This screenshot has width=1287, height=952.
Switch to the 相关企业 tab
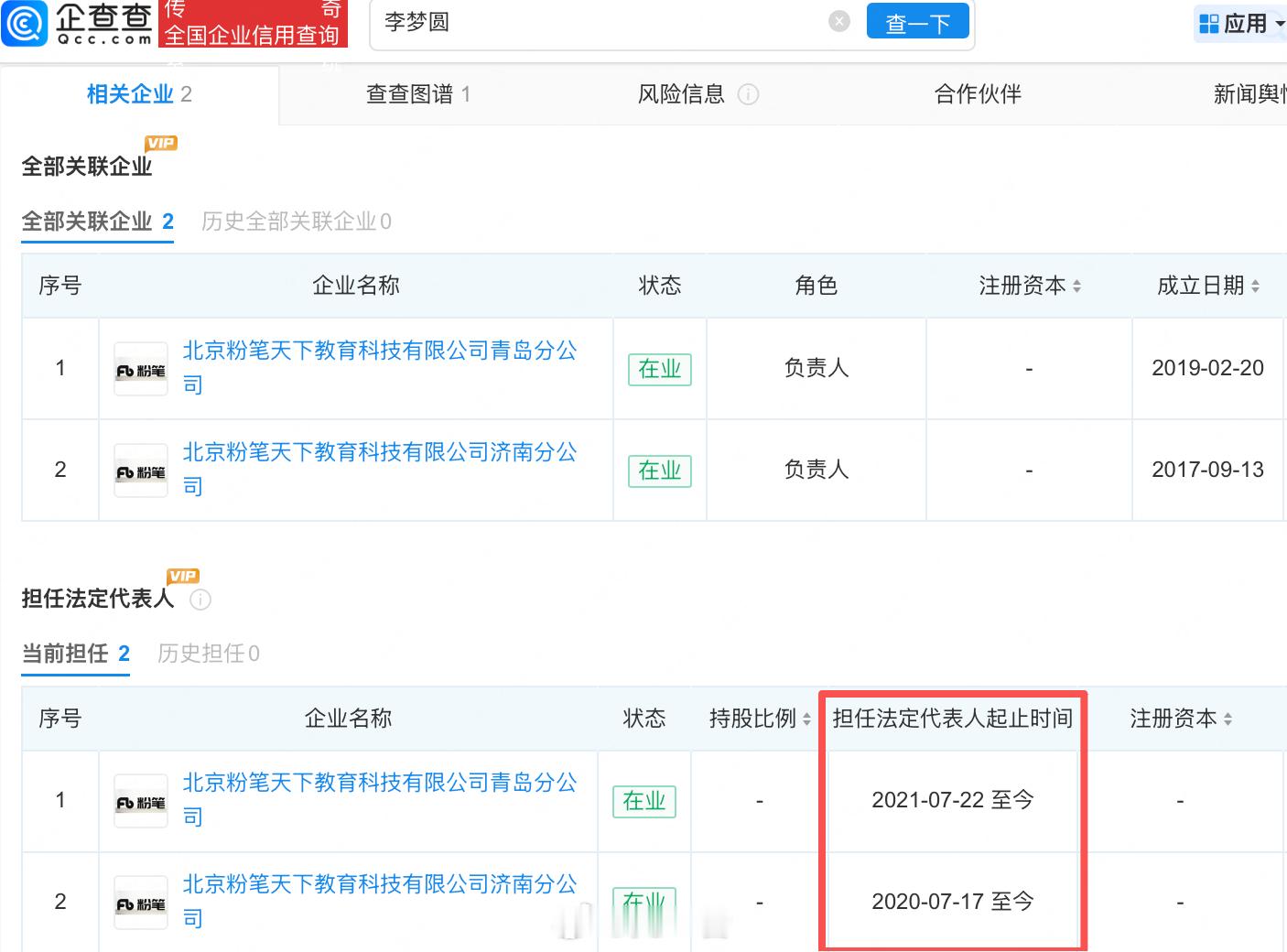pyautogui.click(x=139, y=94)
